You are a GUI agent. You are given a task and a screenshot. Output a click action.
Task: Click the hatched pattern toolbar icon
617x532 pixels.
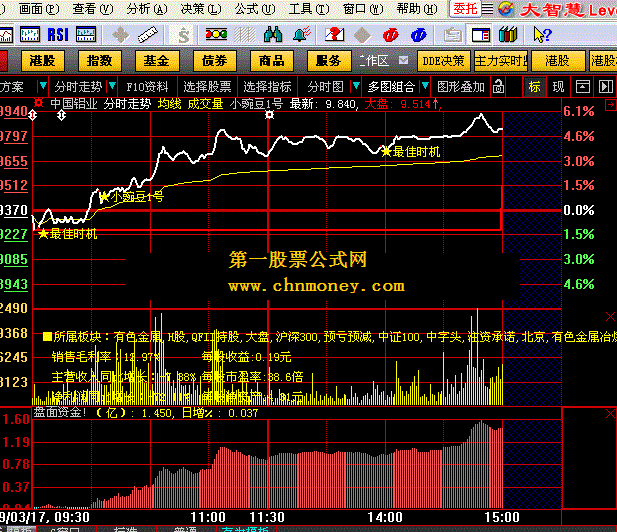pyautogui.click(x=245, y=35)
